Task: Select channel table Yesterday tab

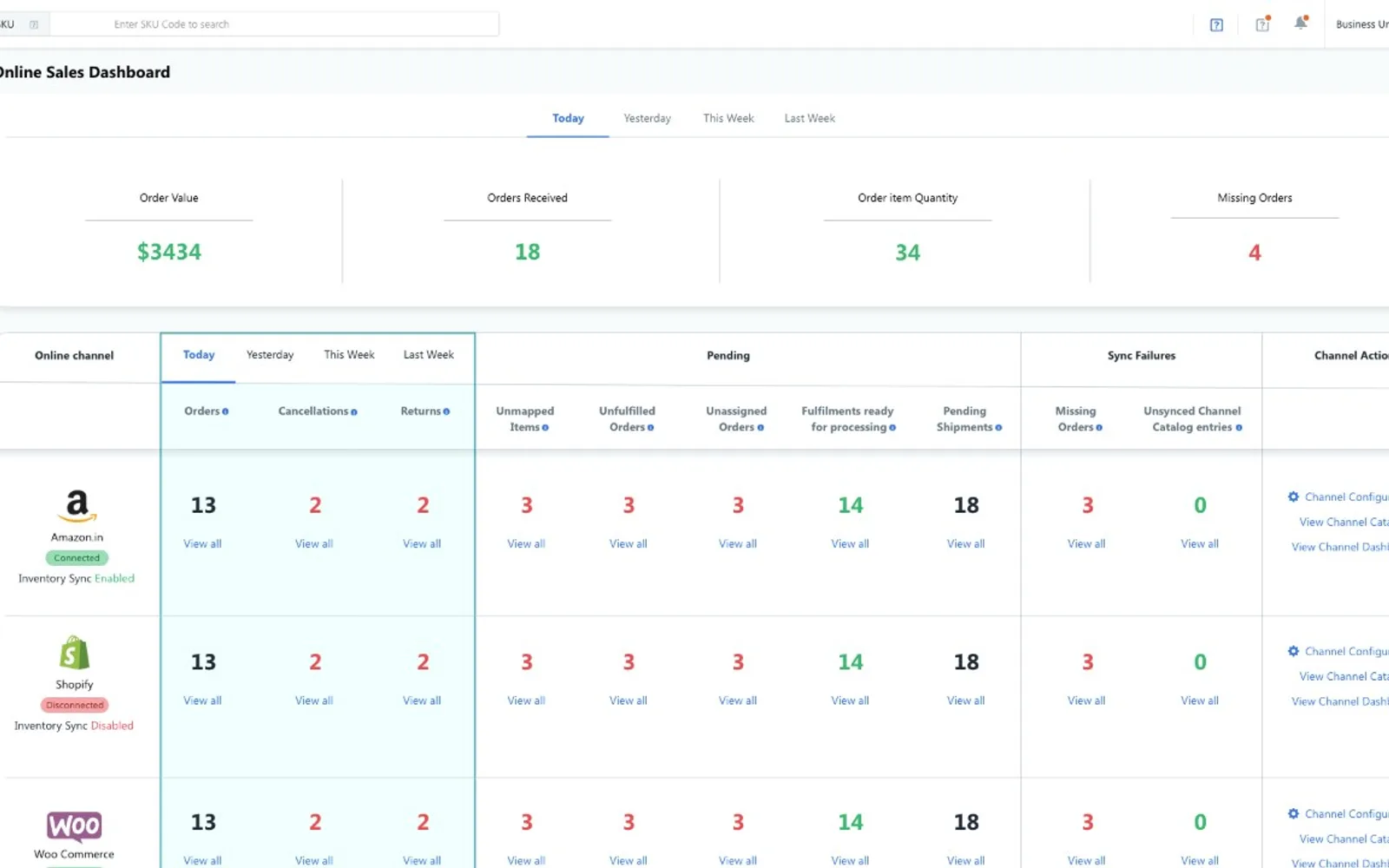Action: pyautogui.click(x=270, y=355)
